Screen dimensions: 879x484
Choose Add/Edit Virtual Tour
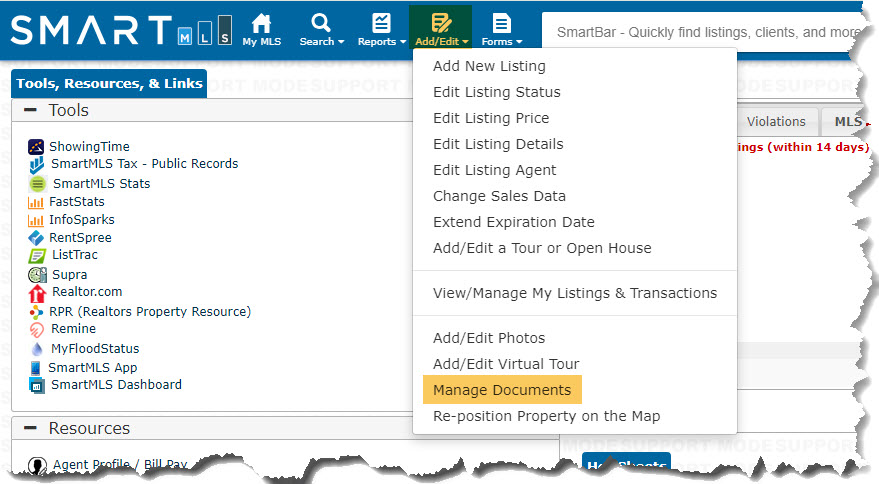506,364
